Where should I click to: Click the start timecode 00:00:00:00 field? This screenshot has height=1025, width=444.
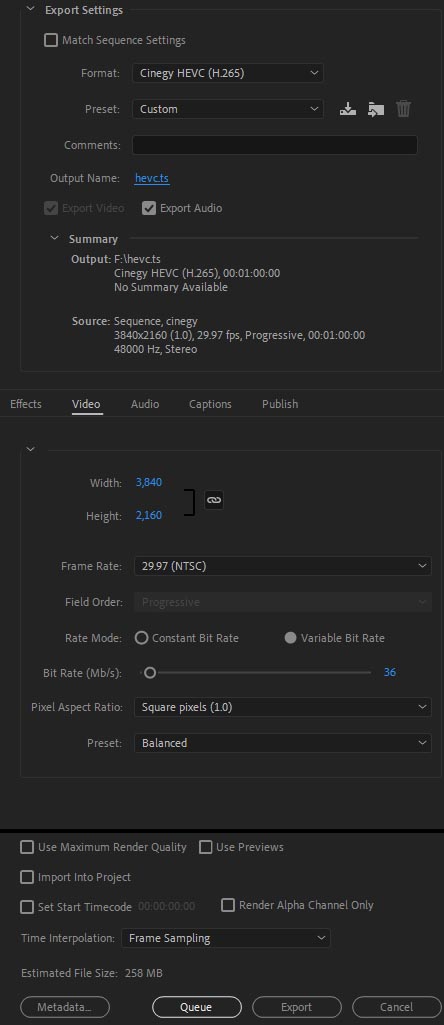(167, 907)
